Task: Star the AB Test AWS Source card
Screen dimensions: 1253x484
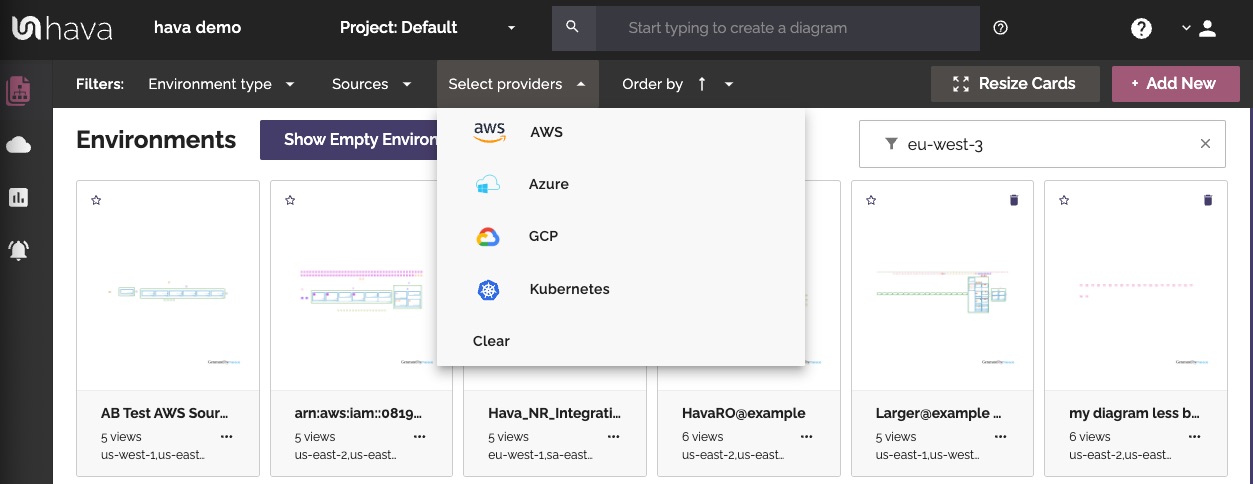Action: (96, 200)
